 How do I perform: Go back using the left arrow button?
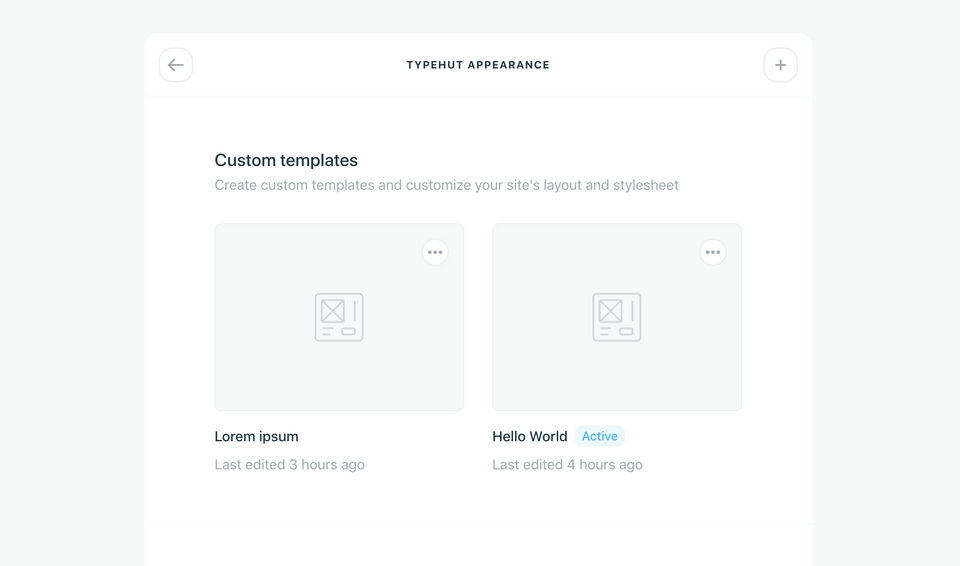click(x=176, y=65)
